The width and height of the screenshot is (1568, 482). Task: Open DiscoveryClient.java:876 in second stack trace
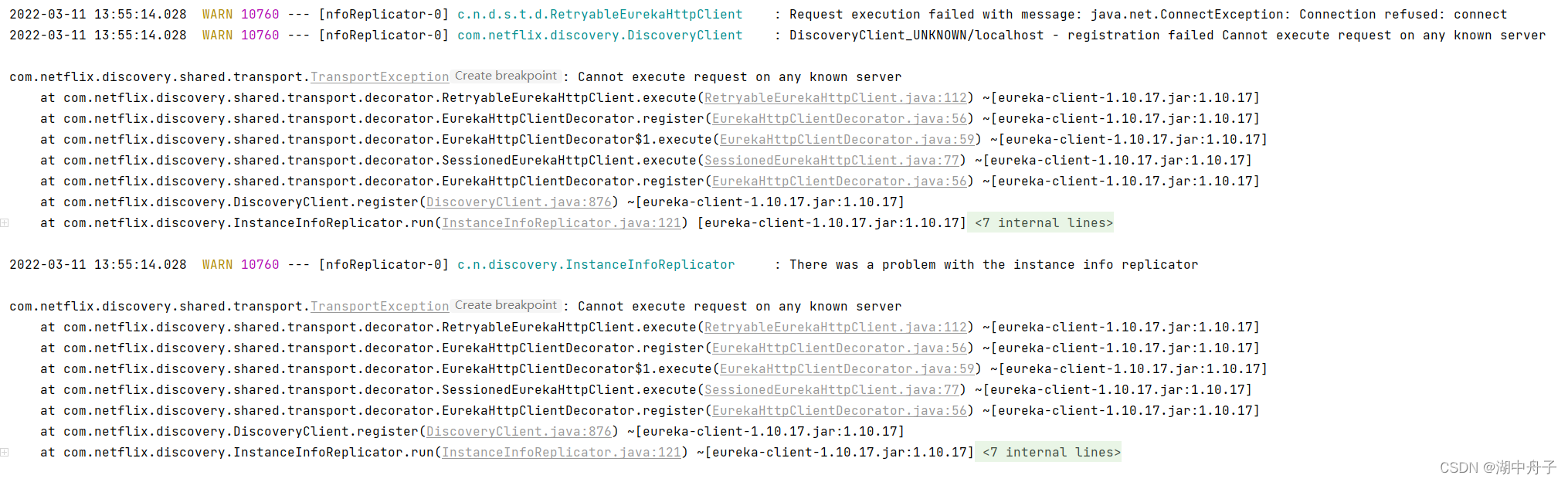pos(519,431)
